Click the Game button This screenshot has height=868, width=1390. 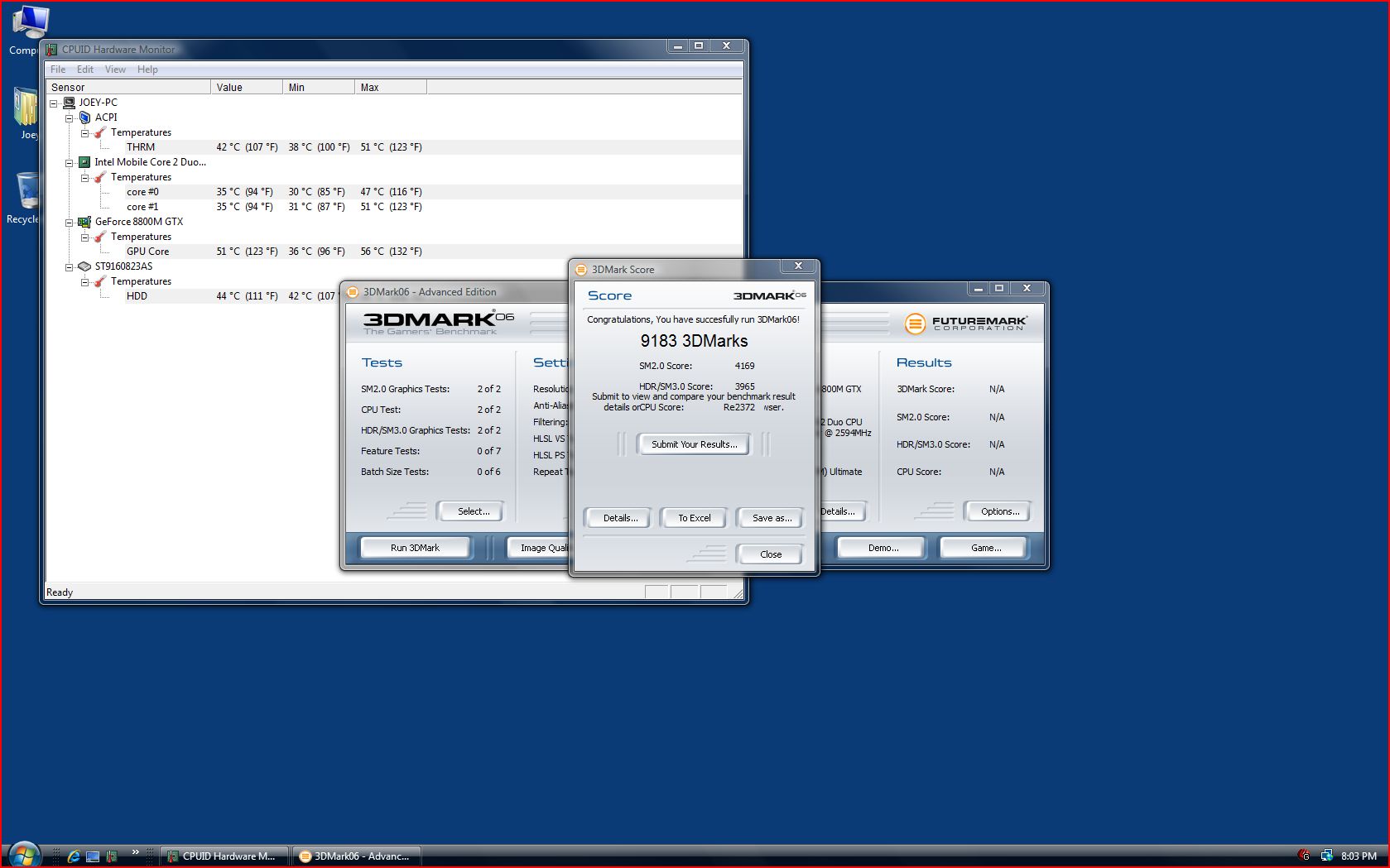click(x=985, y=548)
